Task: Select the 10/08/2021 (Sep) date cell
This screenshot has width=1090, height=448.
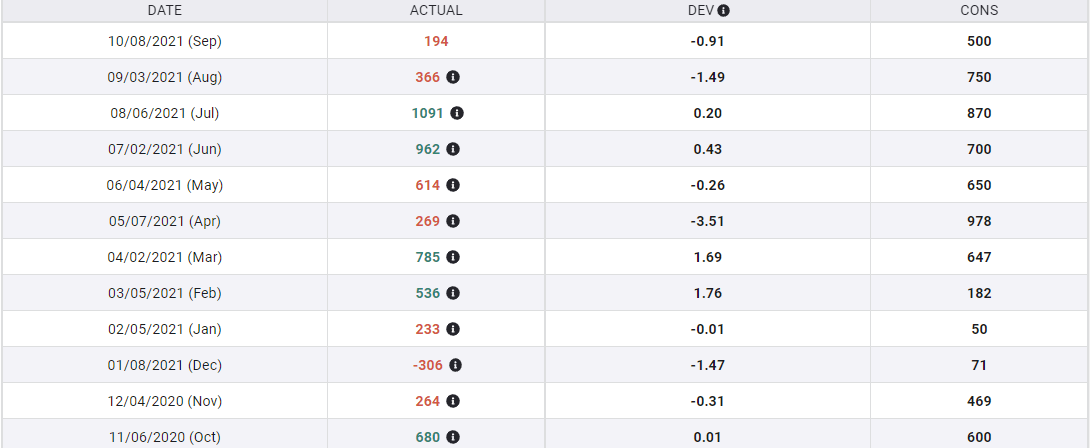Action: (164, 41)
